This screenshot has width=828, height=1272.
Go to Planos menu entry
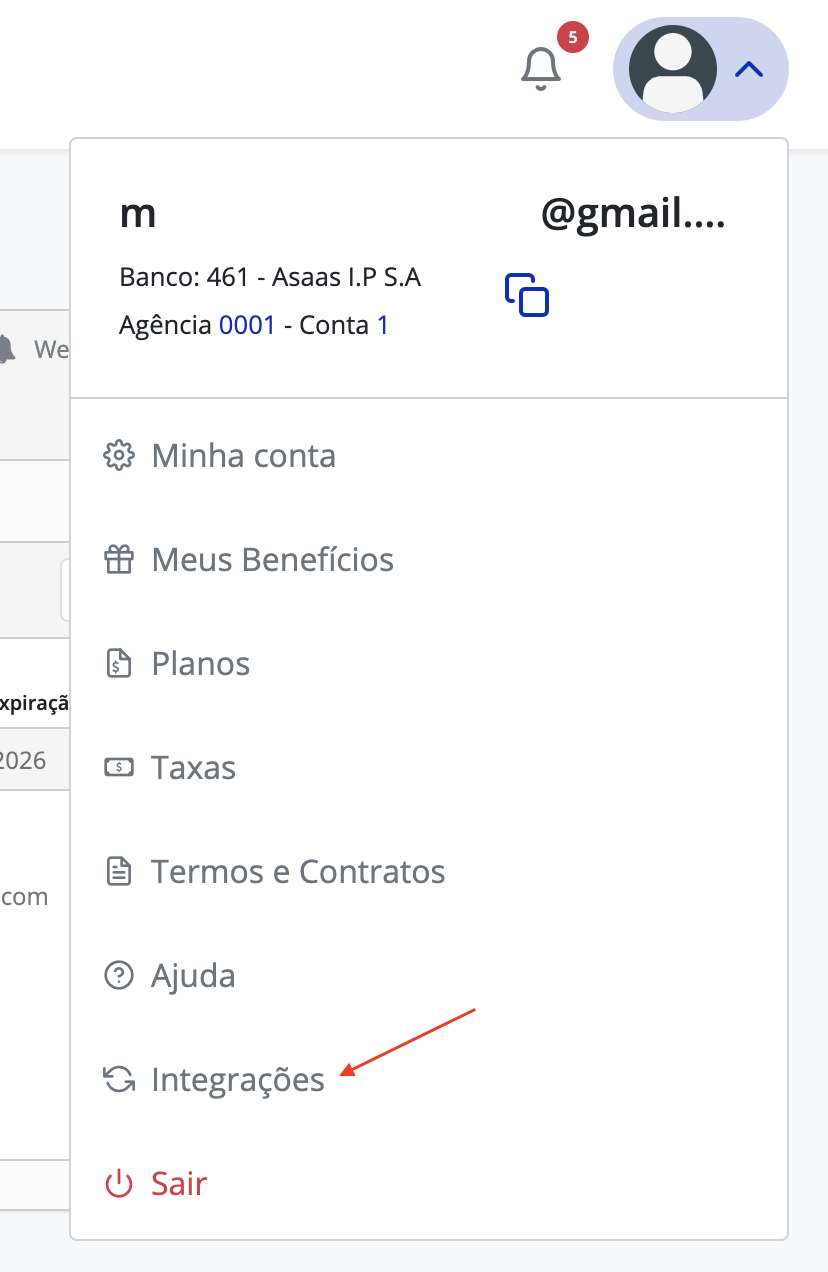(x=200, y=664)
